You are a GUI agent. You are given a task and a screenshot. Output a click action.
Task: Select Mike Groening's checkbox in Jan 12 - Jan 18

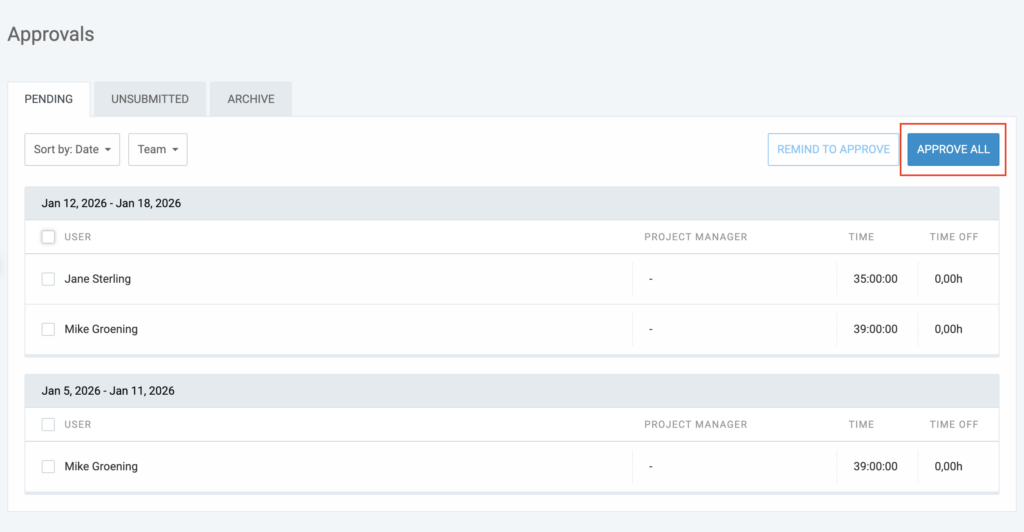[48, 329]
